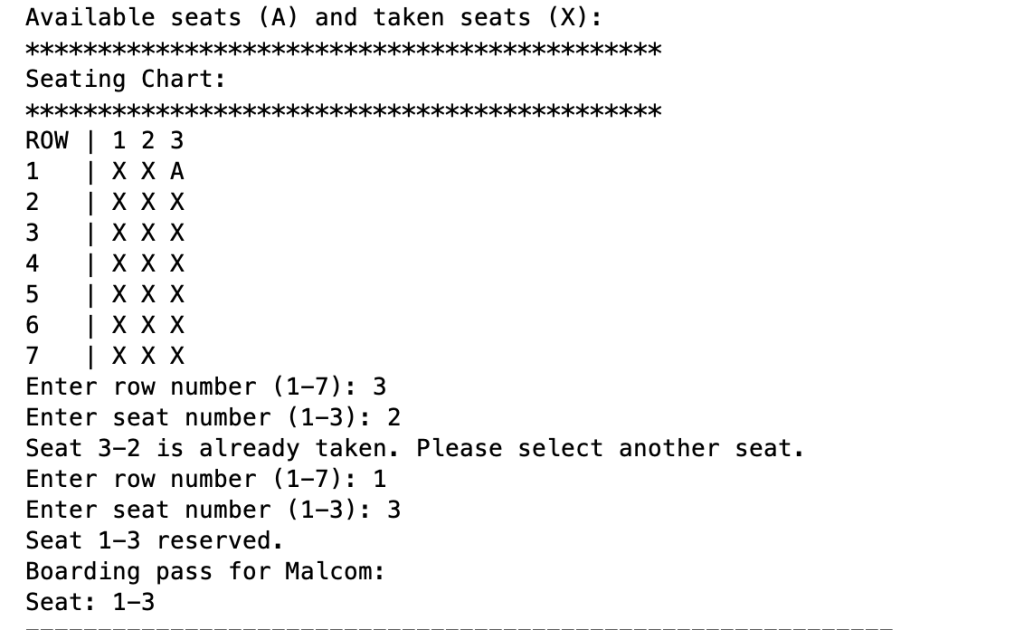Click the 'Boarding pass for Malcom:' line
Screen dimensions: 1024x630
click(205, 572)
